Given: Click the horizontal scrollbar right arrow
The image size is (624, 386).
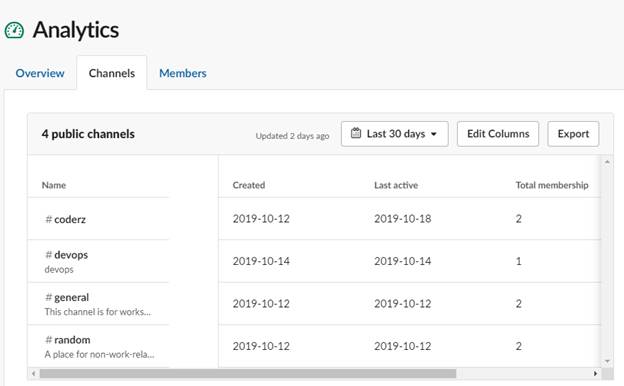Looking at the screenshot, I should [x=595, y=374].
